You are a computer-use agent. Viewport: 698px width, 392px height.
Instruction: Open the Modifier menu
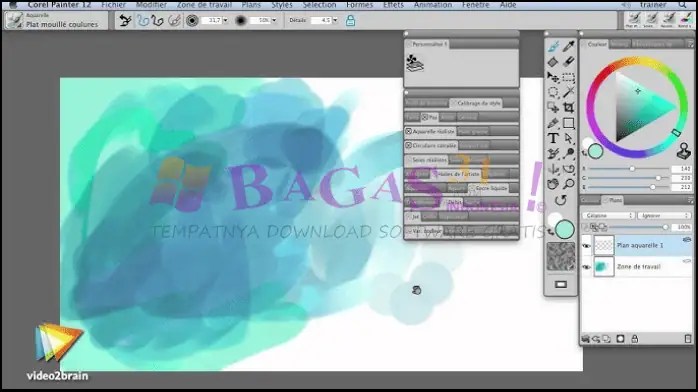tap(151, 5)
